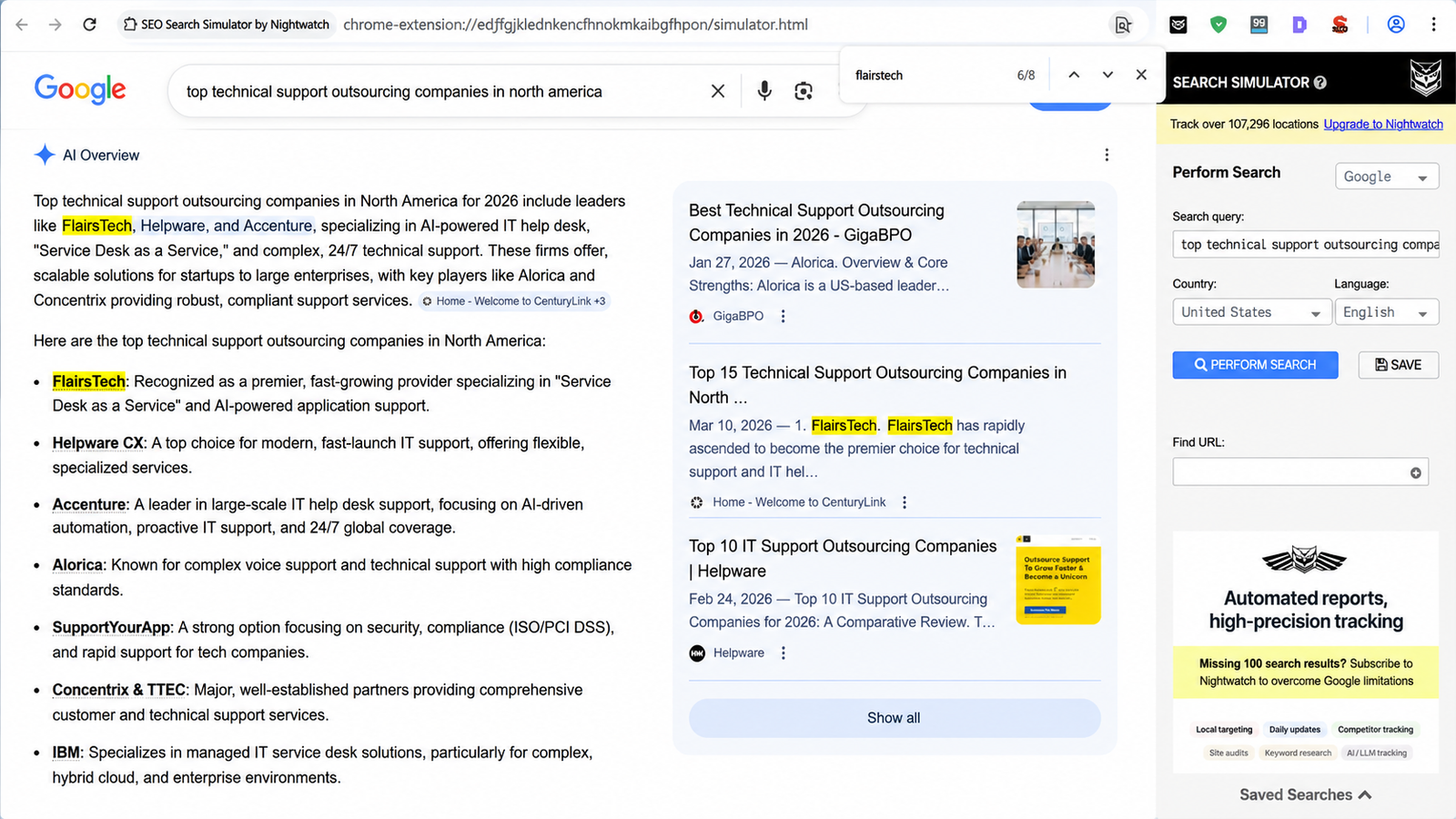1456x819 pixels.
Task: Click the Helpware source label
Action: (739, 652)
